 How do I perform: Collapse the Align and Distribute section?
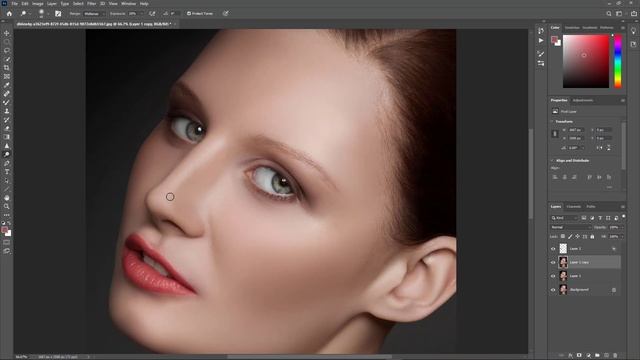[553, 161]
